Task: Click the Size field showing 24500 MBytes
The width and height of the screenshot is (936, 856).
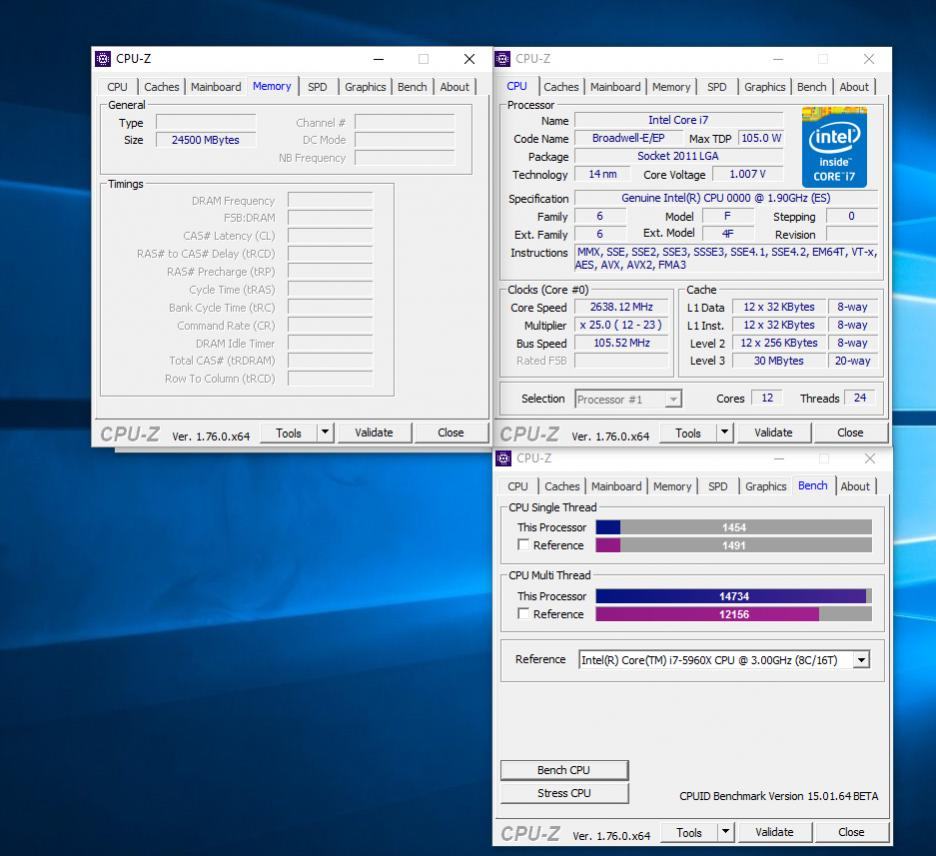Action: [206, 140]
